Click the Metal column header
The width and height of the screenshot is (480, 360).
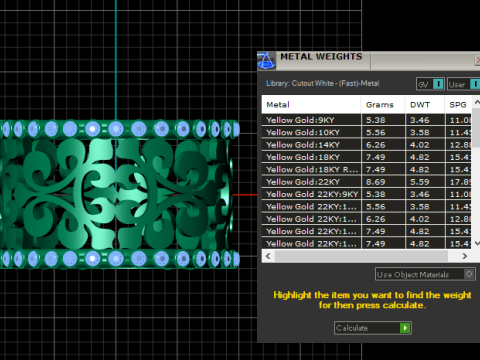tap(311, 105)
